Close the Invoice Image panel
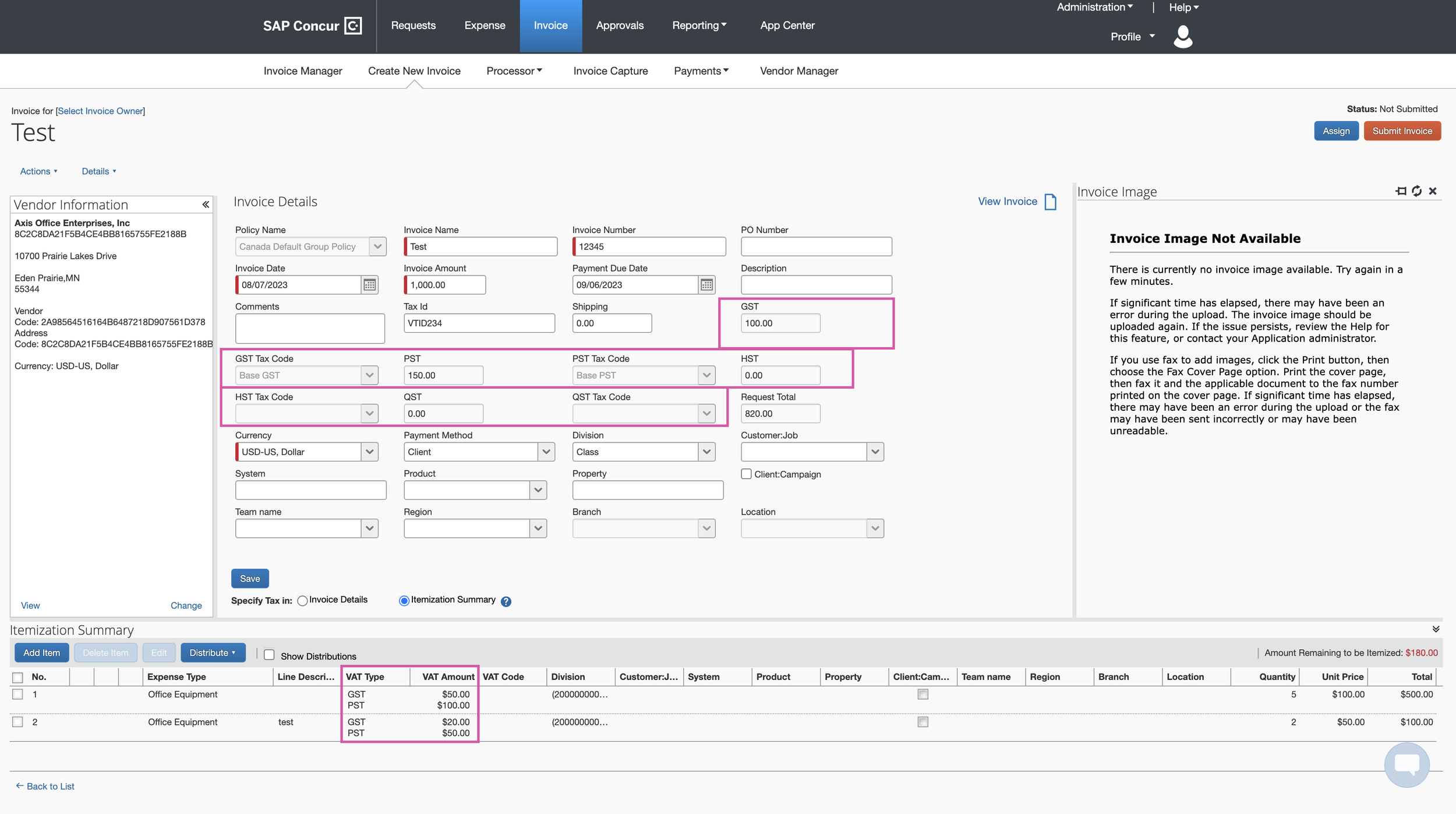The height and width of the screenshot is (814, 1456). (1433, 191)
